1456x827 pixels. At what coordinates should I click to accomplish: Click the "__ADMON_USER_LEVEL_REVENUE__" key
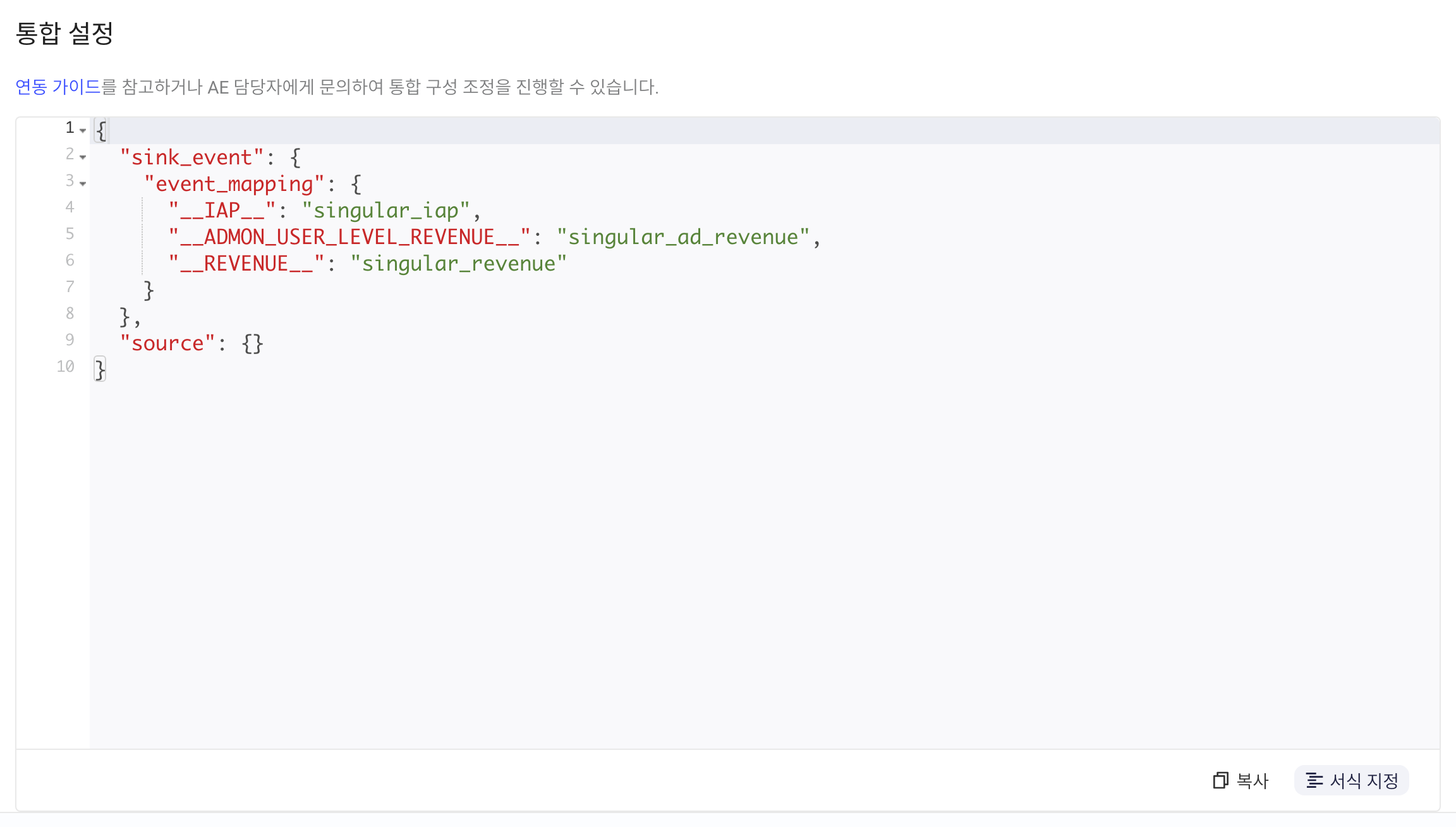(349, 237)
